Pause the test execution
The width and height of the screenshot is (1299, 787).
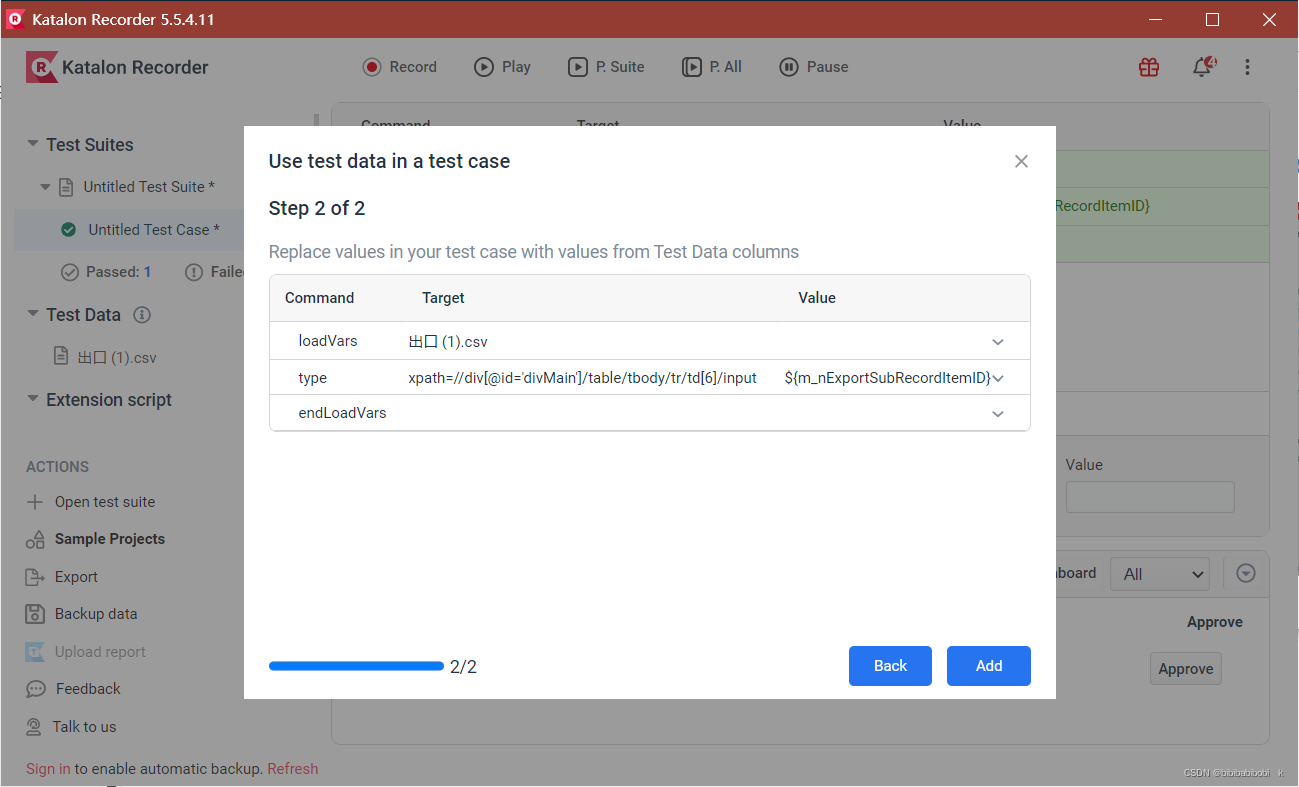814,67
